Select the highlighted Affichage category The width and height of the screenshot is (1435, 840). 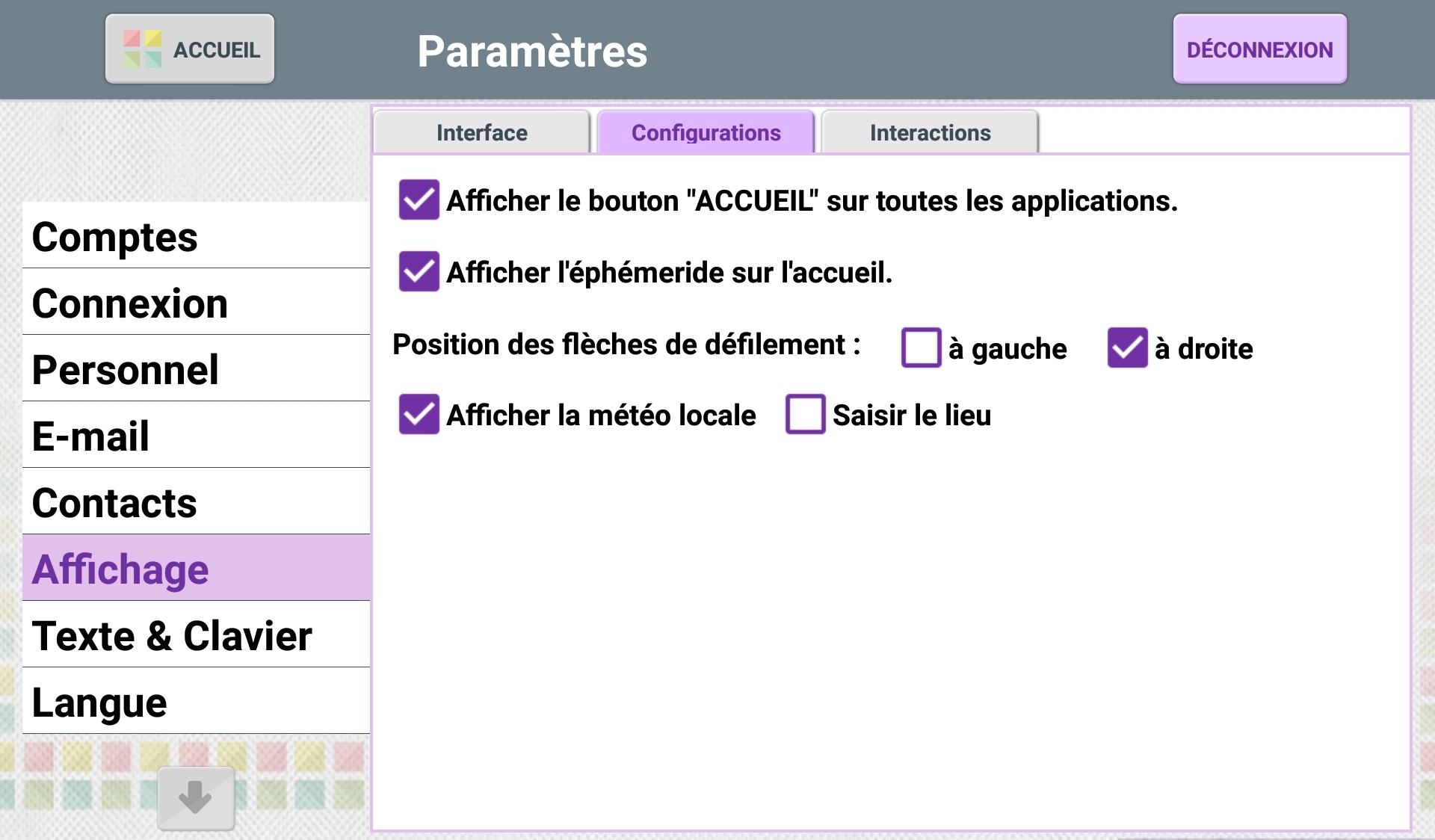tap(197, 568)
